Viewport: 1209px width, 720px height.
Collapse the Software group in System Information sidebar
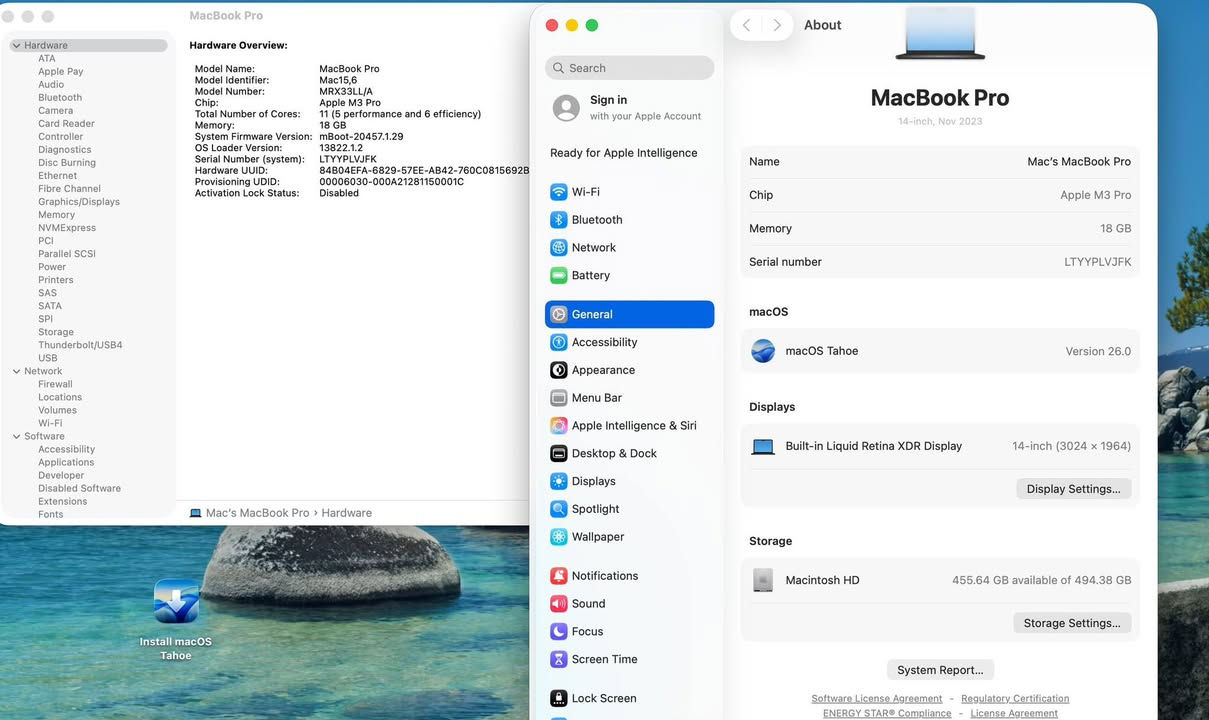(x=16, y=436)
